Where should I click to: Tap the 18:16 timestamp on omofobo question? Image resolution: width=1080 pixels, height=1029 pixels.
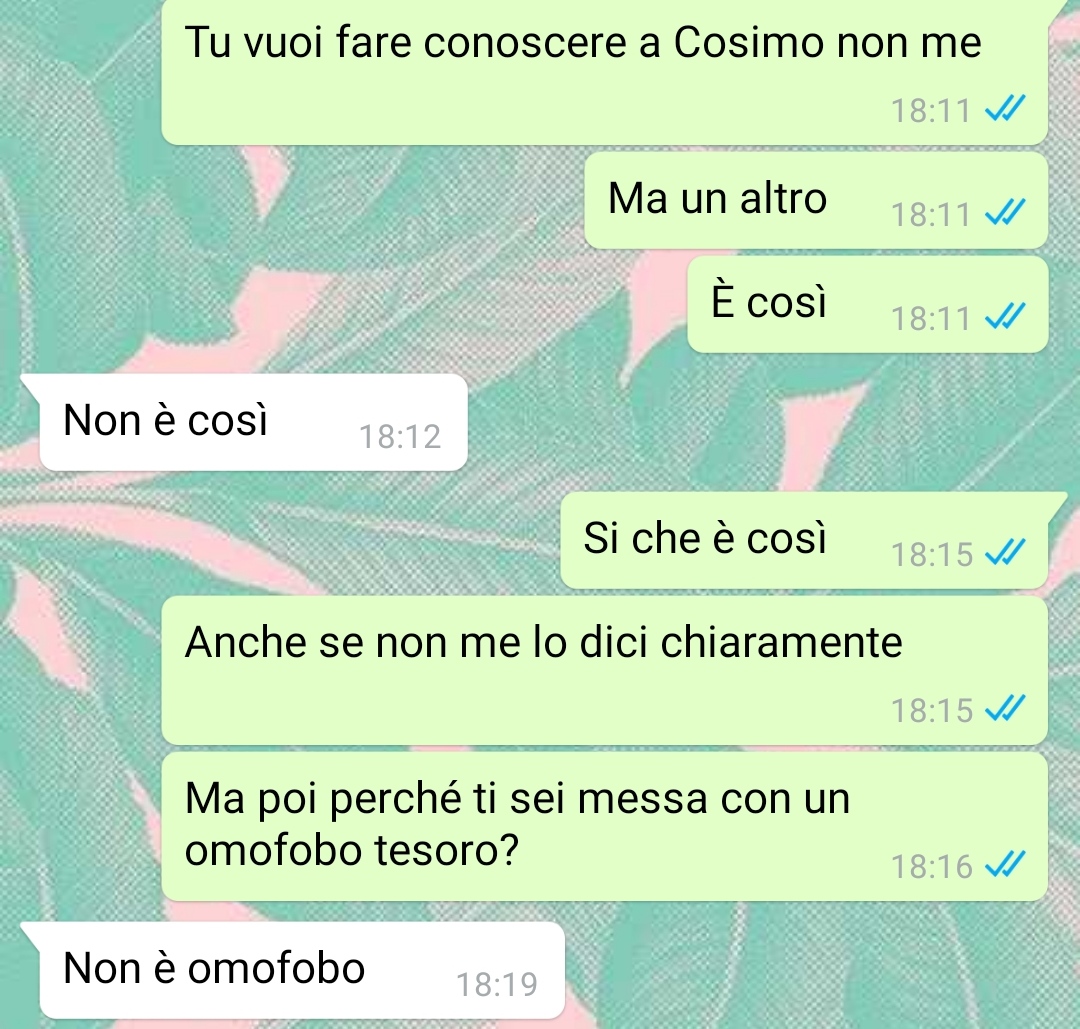[x=931, y=866]
